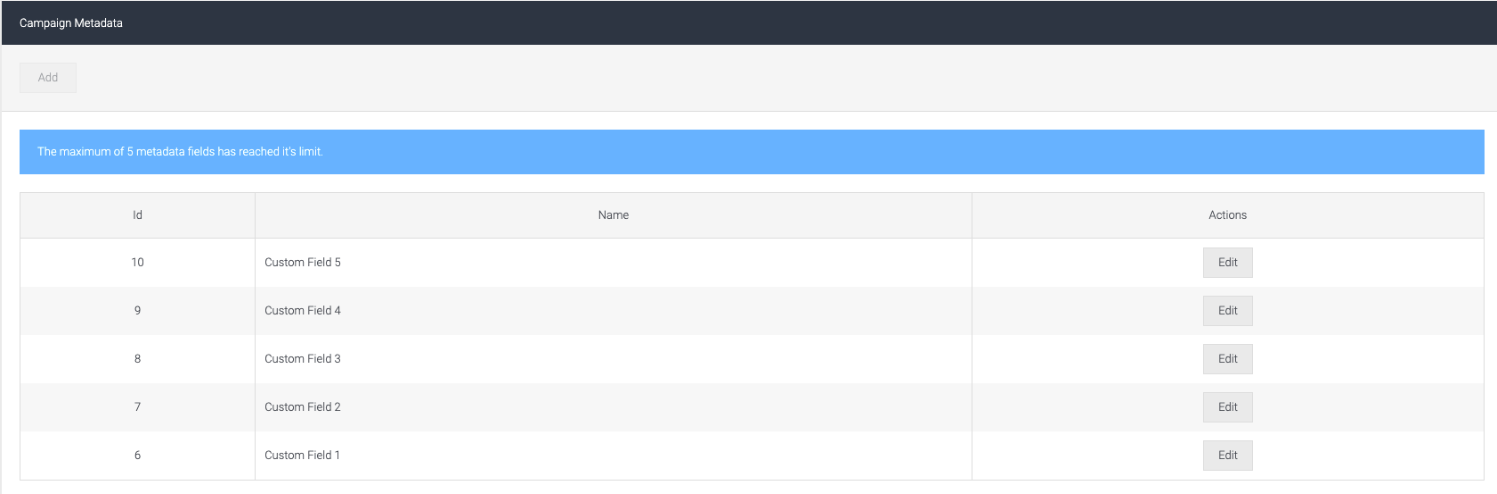Click the disabled Add button
This screenshot has height=494, width=1497.
coord(48,78)
